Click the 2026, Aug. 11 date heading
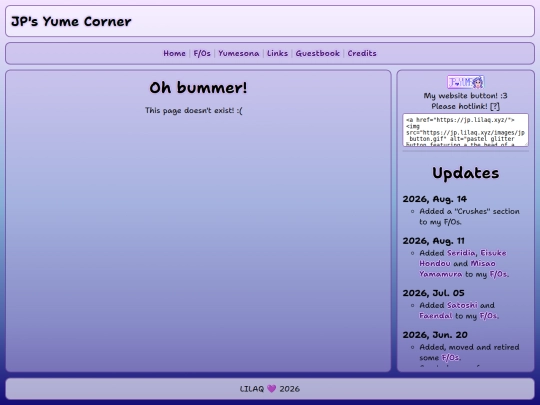The image size is (540, 405). pyautogui.click(x=434, y=241)
